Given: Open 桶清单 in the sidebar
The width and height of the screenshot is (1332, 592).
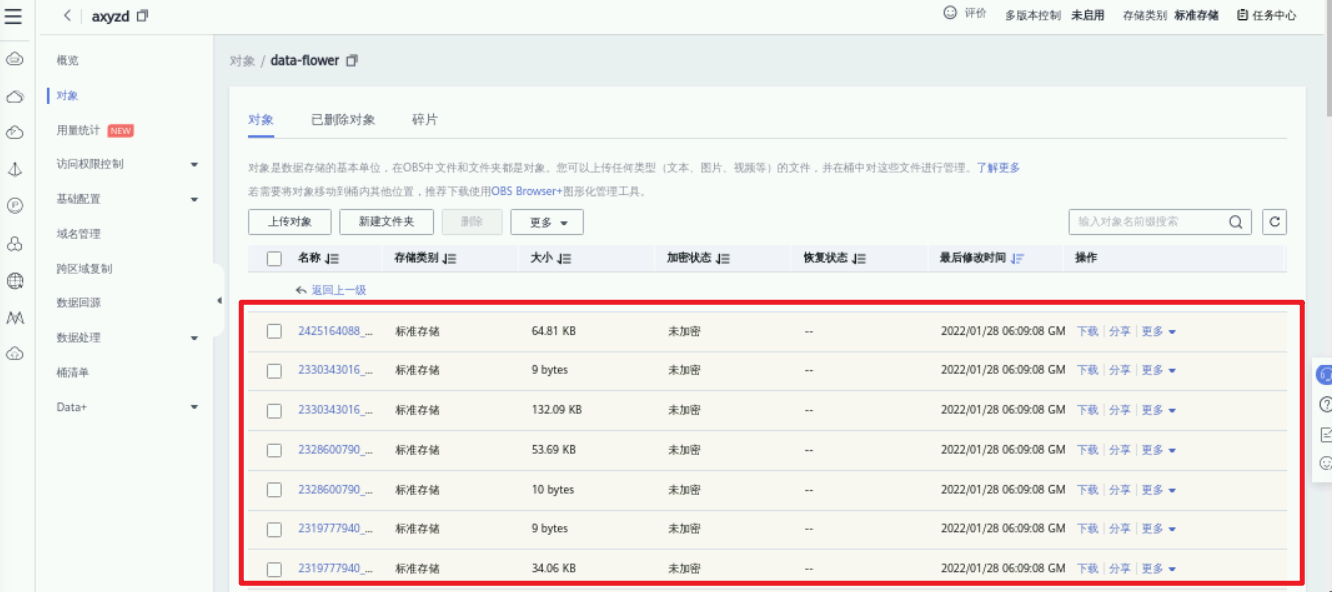Looking at the screenshot, I should pyautogui.click(x=73, y=373).
